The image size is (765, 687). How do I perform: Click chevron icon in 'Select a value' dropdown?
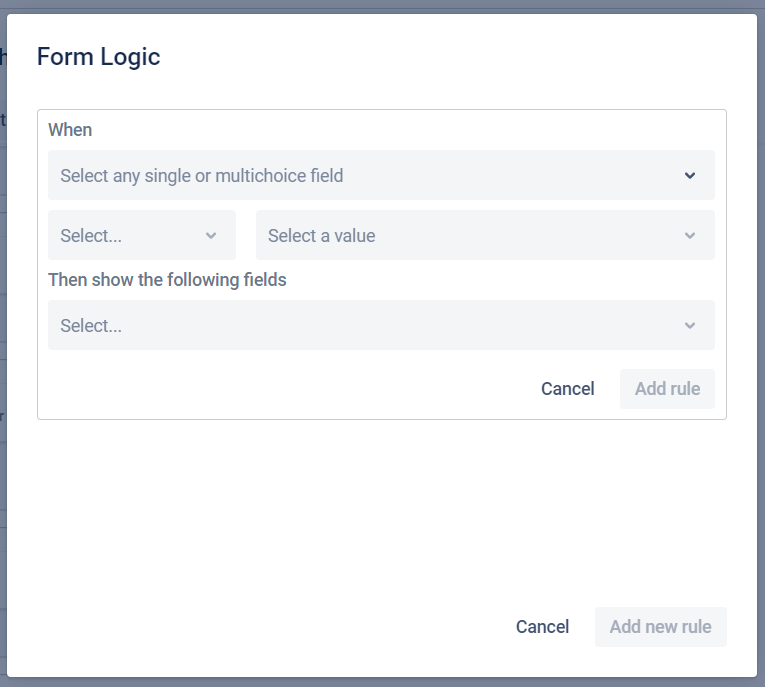click(x=689, y=236)
